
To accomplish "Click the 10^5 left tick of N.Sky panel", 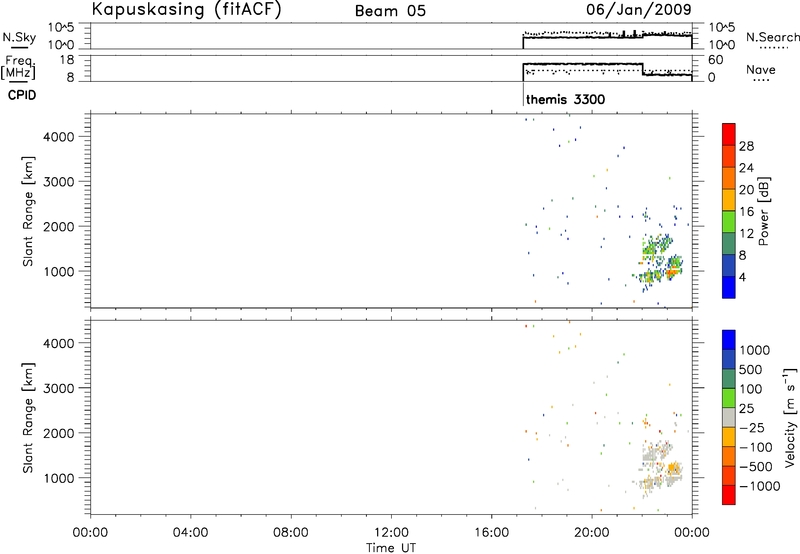I will coord(61,27).
